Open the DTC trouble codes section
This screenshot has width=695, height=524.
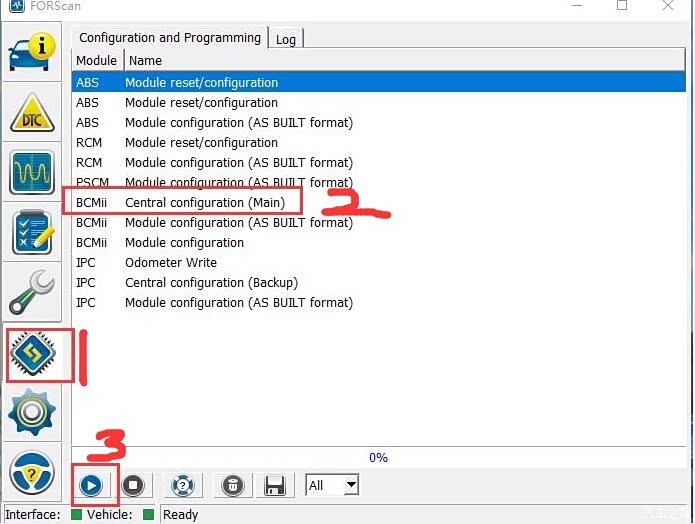(x=32, y=113)
